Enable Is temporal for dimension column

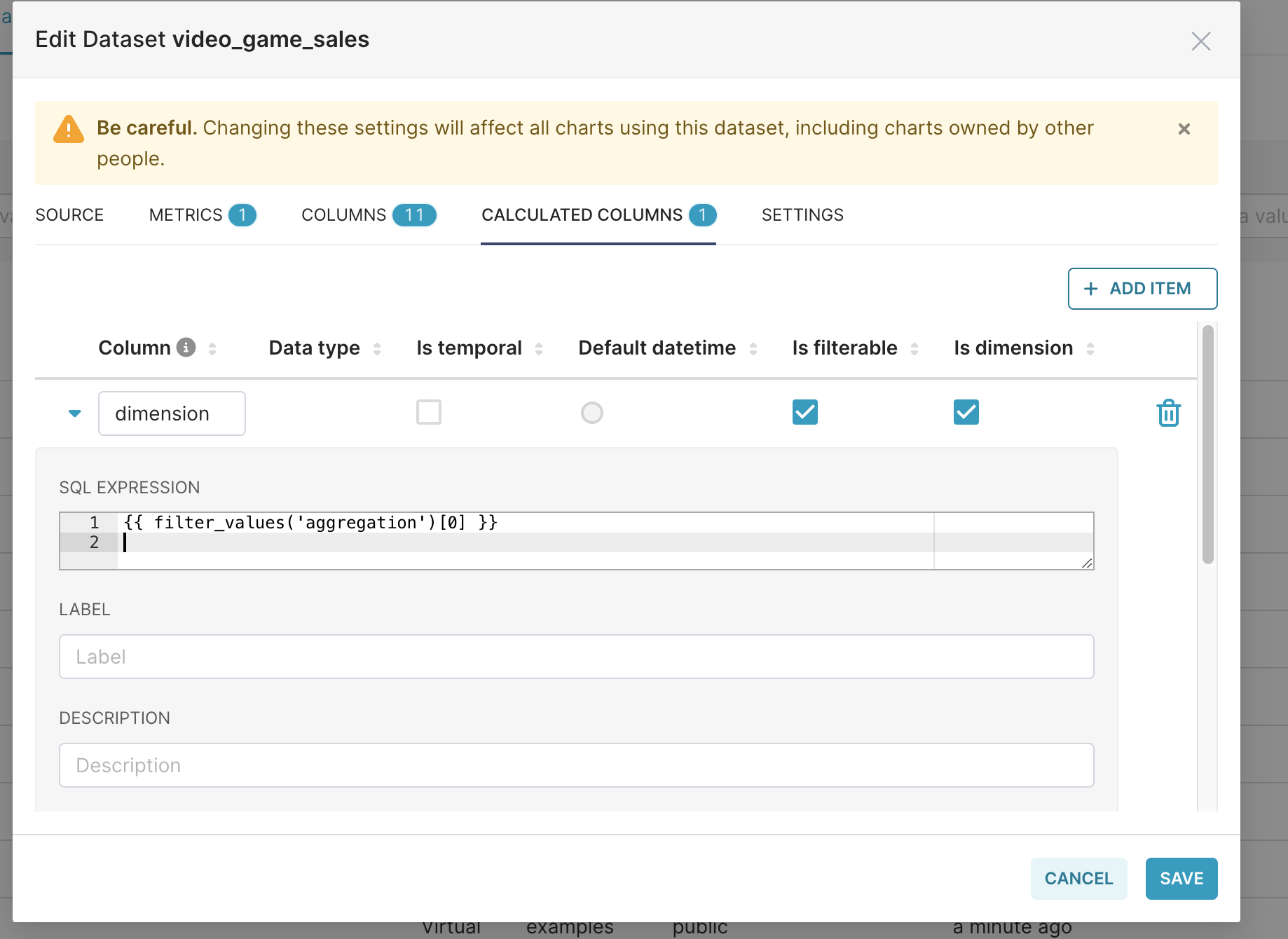tap(429, 412)
